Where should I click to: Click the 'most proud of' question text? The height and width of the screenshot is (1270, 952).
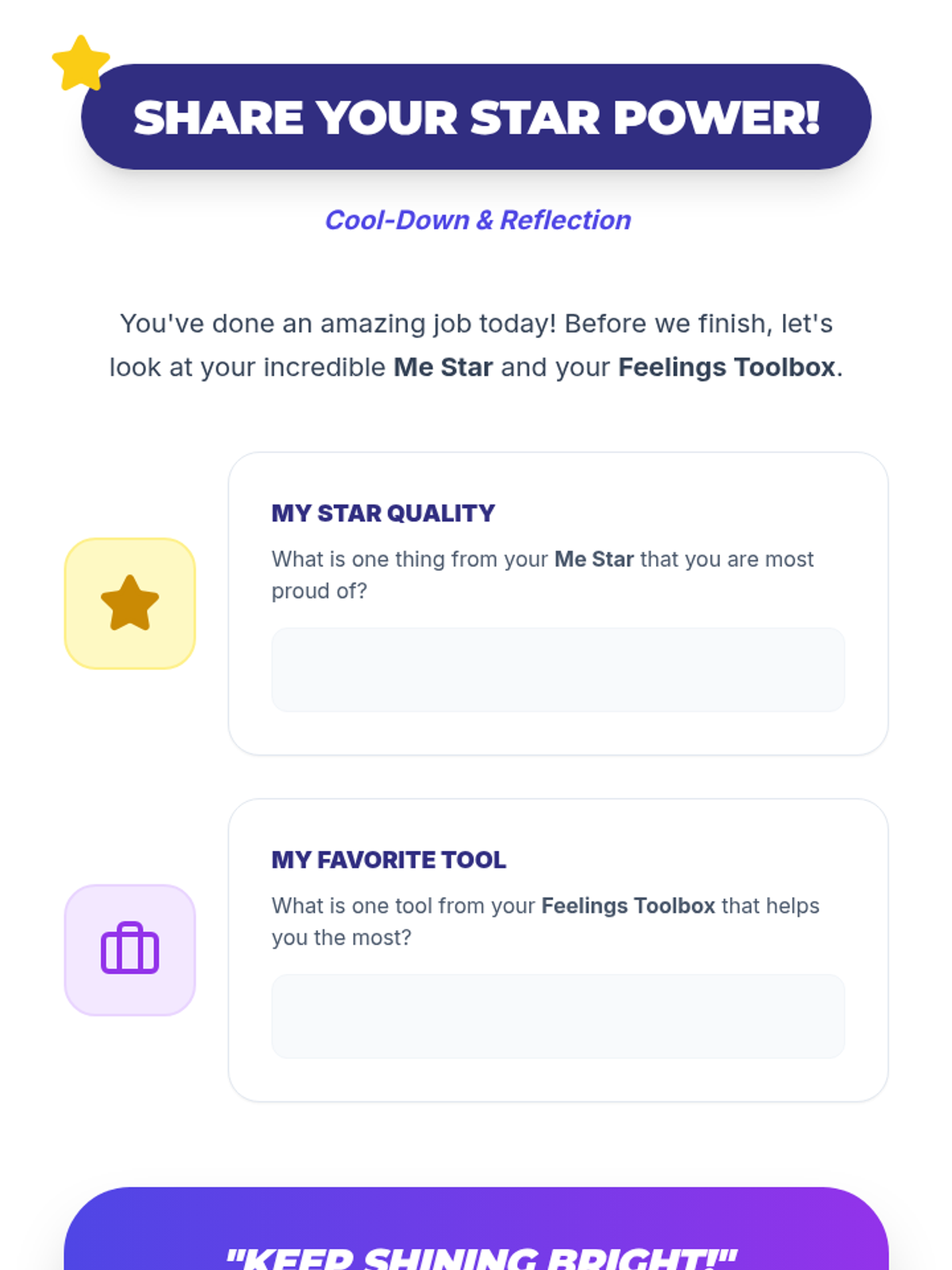tap(543, 575)
